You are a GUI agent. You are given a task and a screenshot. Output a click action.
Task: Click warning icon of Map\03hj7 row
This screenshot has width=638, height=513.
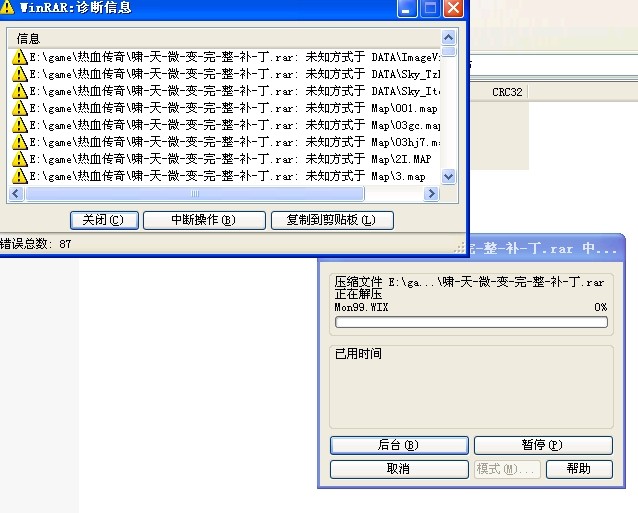[19, 143]
